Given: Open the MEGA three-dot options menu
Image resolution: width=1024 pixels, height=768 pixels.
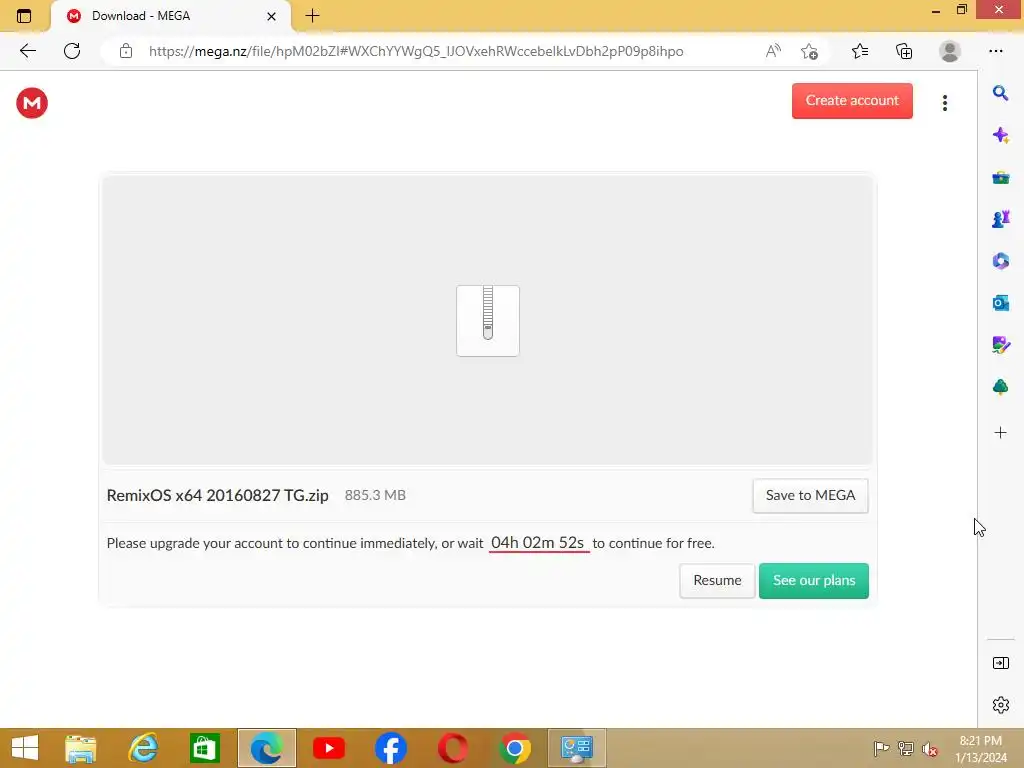Looking at the screenshot, I should (944, 103).
